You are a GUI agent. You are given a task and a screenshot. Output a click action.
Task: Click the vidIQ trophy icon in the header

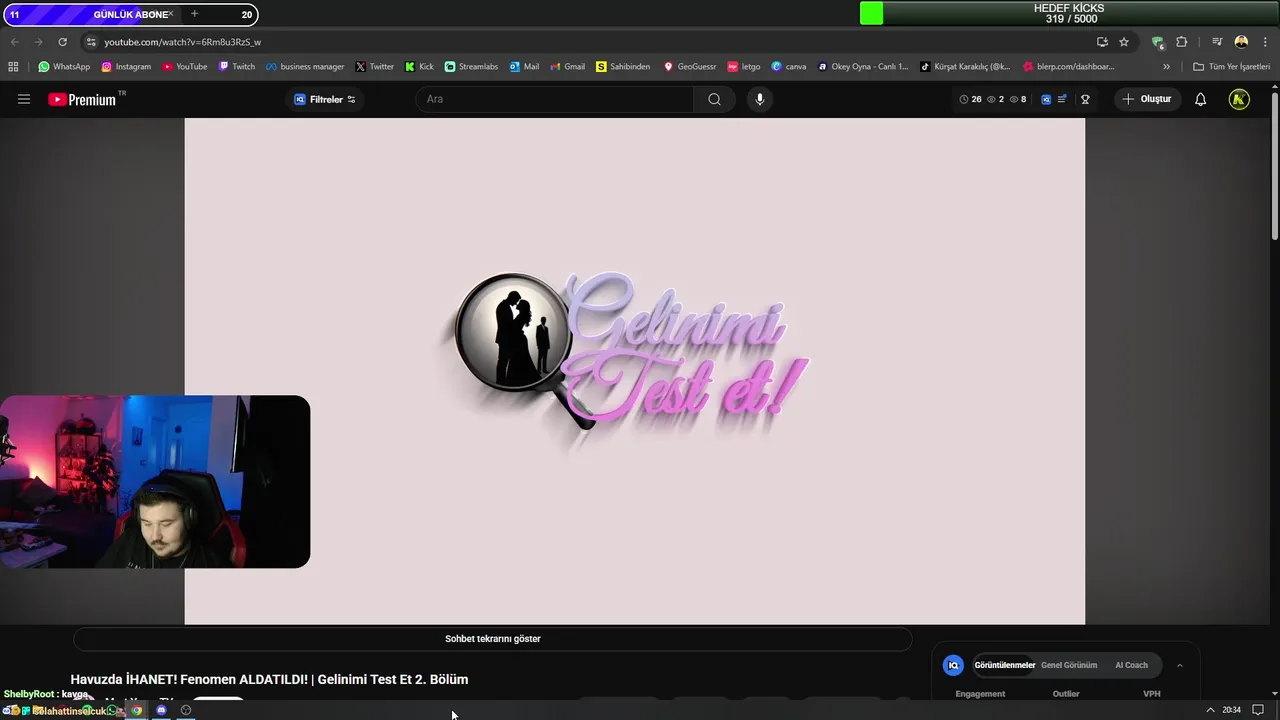point(1085,99)
